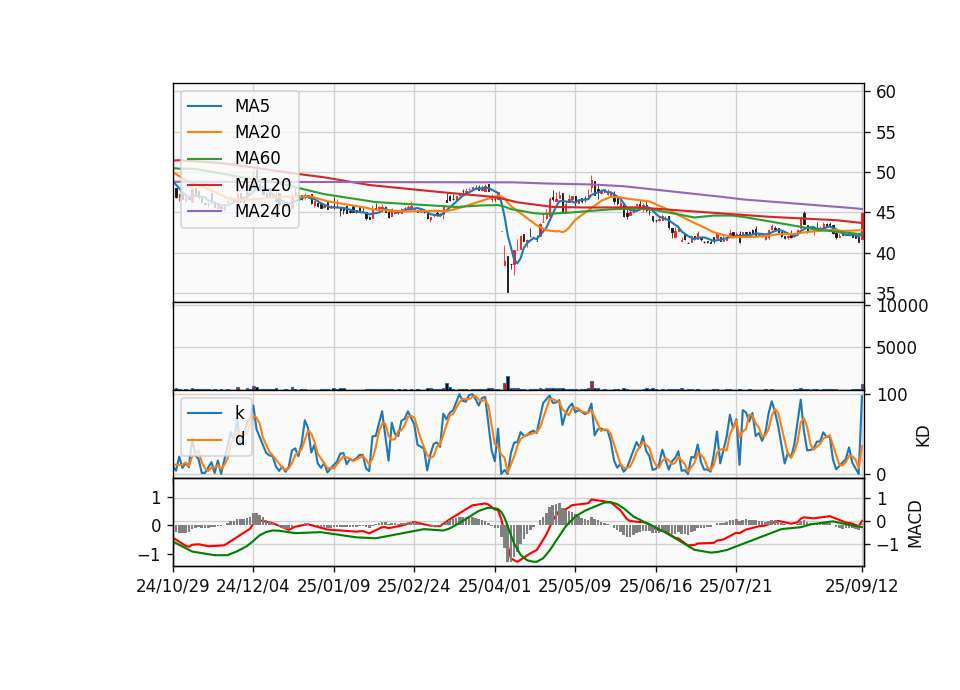Screen dimensions: 960x690
Task: Click the 25/02/24 date axis label
Action: click(414, 586)
